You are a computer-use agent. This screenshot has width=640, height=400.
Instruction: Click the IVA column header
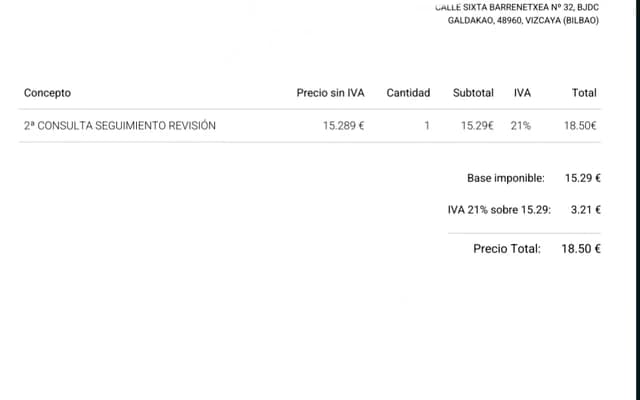[x=522, y=93]
